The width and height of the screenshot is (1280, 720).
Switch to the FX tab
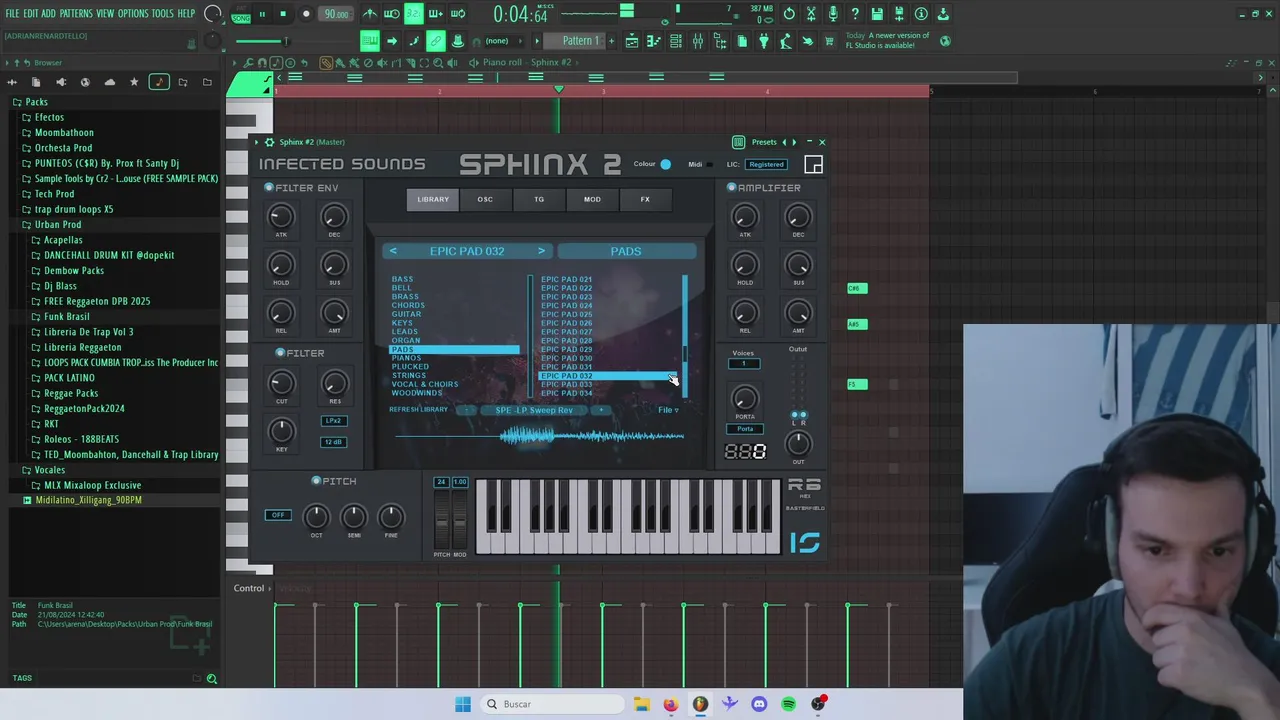pos(645,199)
